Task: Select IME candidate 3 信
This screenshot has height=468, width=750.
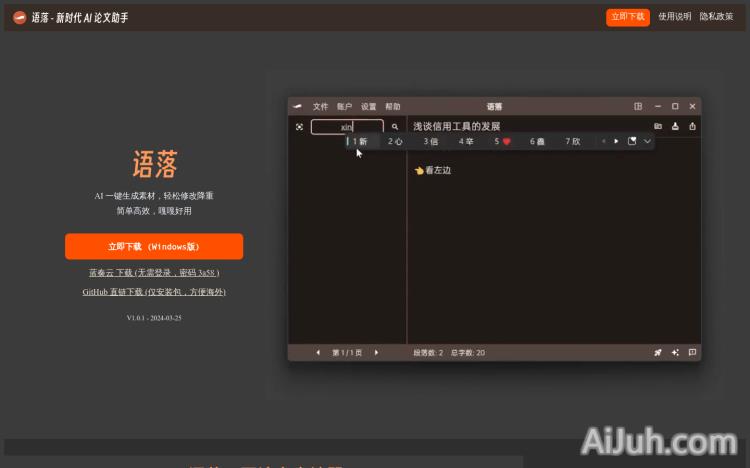Action: pyautogui.click(x=430, y=142)
